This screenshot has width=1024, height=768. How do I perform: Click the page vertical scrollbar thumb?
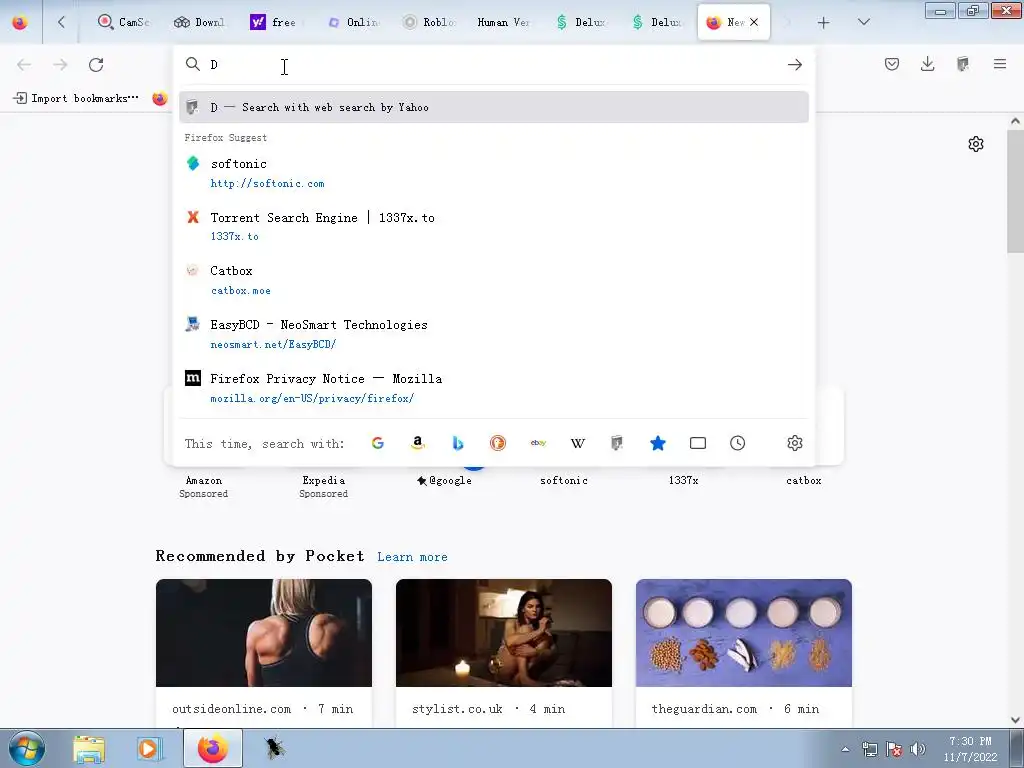1016,191
